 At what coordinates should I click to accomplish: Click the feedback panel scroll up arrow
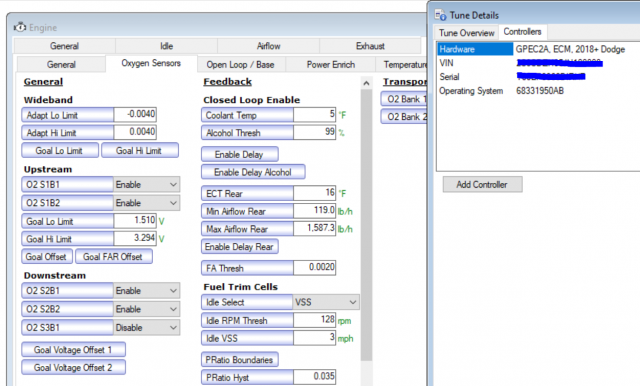click(x=366, y=83)
